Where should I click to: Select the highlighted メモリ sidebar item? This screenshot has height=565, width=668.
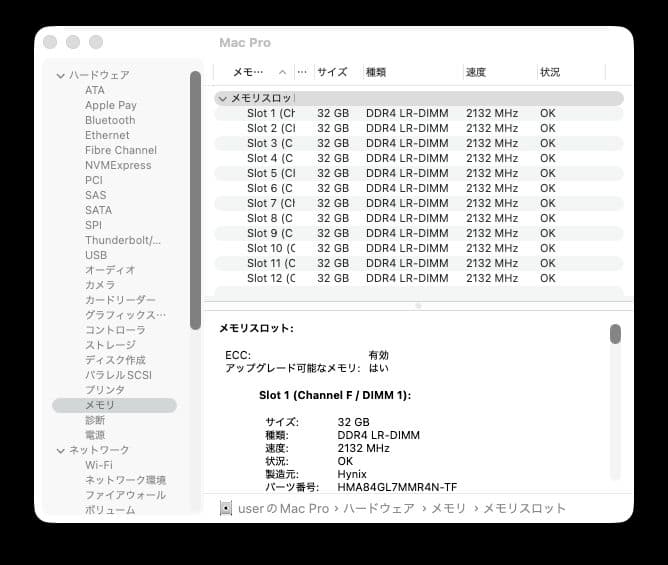(114, 405)
